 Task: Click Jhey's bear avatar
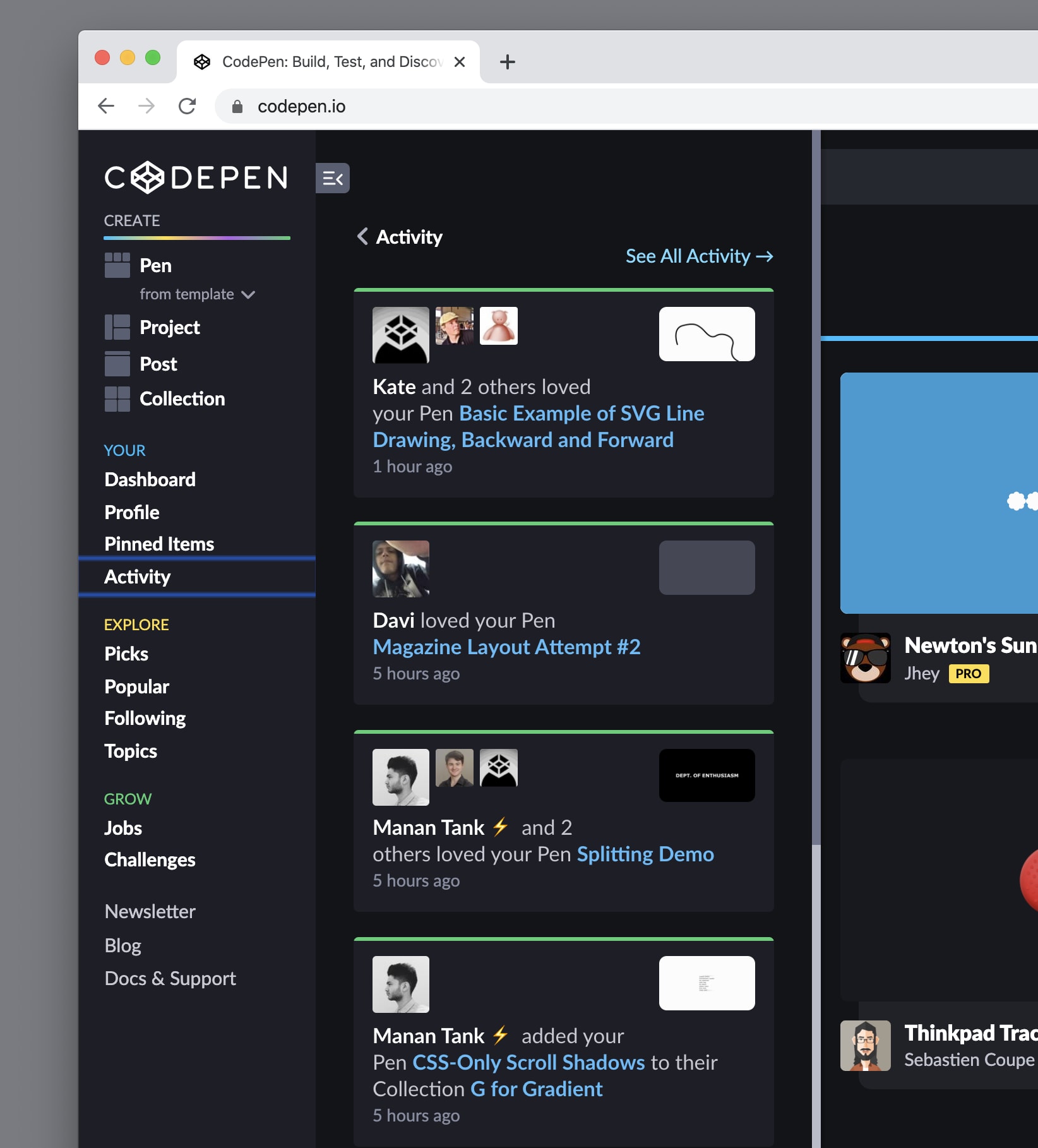point(866,658)
